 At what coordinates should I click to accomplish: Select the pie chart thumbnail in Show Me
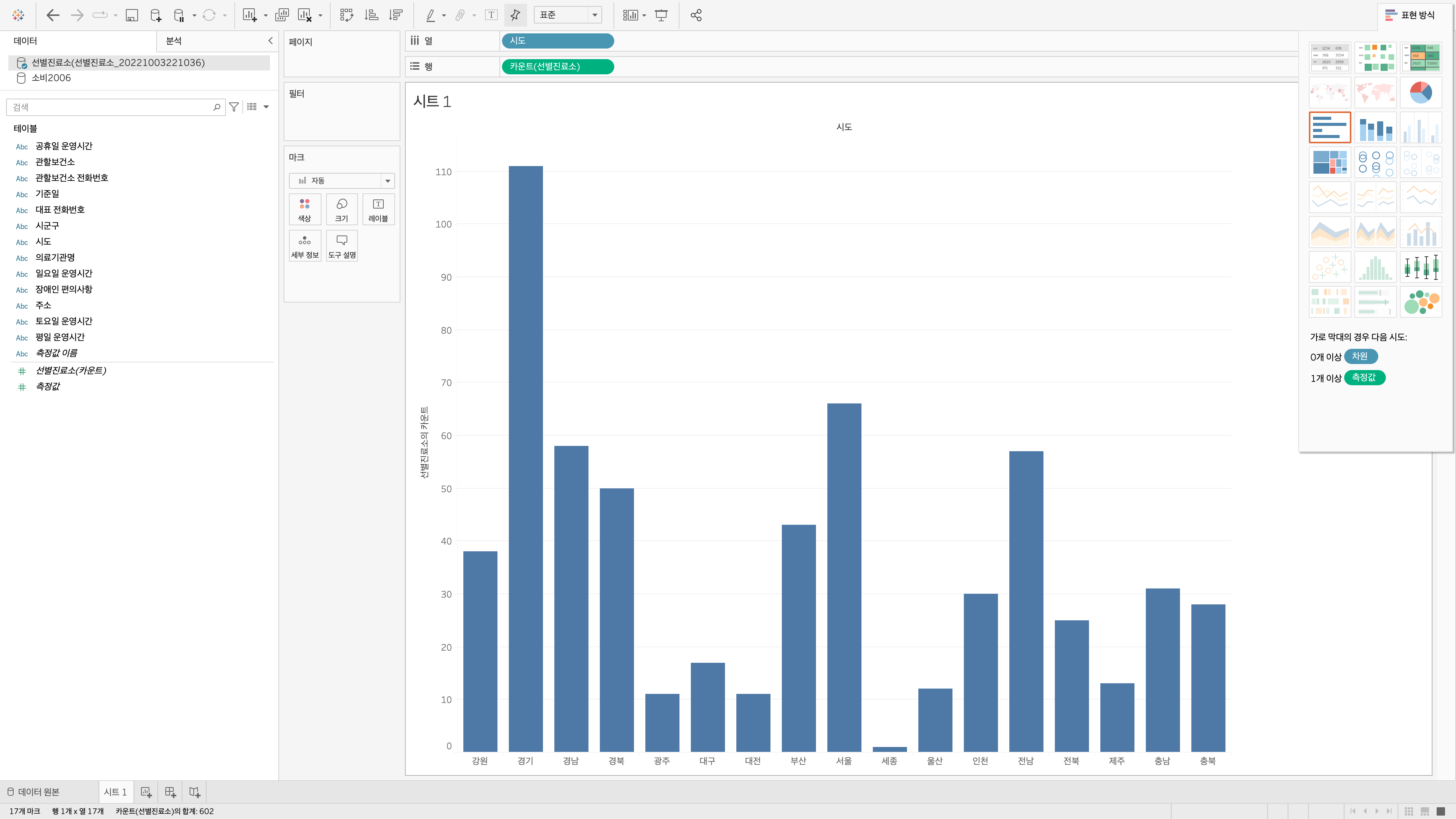(1420, 92)
